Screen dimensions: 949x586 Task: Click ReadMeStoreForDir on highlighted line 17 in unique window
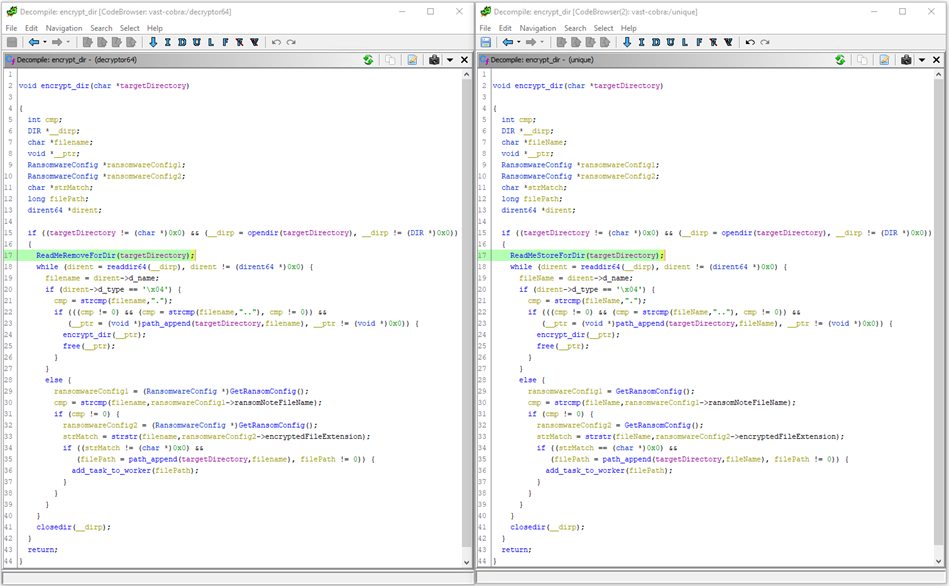click(x=548, y=255)
